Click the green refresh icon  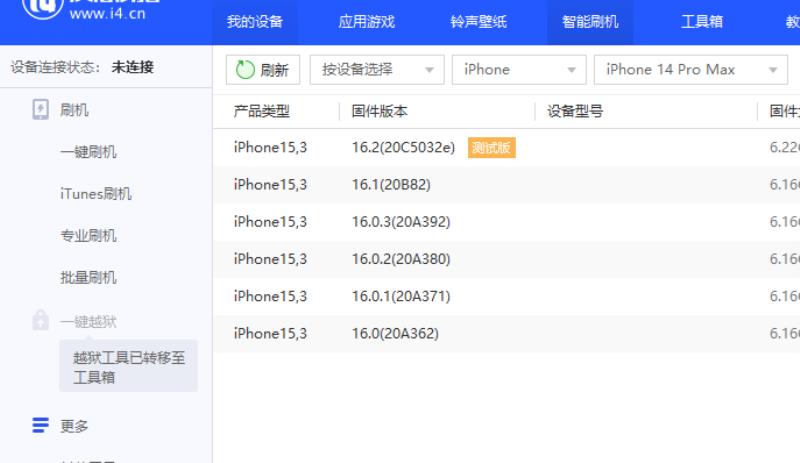245,70
